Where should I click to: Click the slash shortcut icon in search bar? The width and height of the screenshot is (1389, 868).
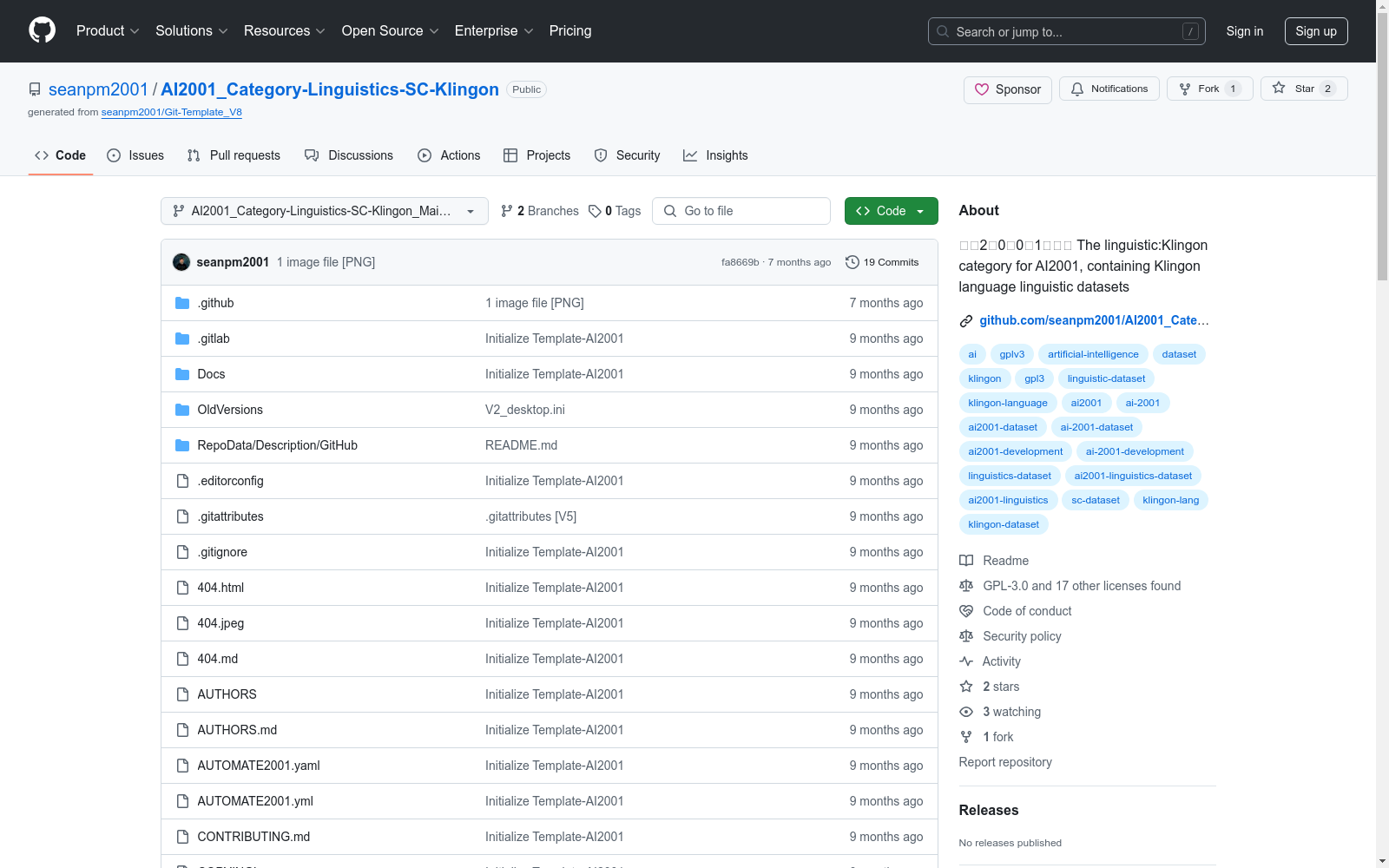tap(1190, 31)
